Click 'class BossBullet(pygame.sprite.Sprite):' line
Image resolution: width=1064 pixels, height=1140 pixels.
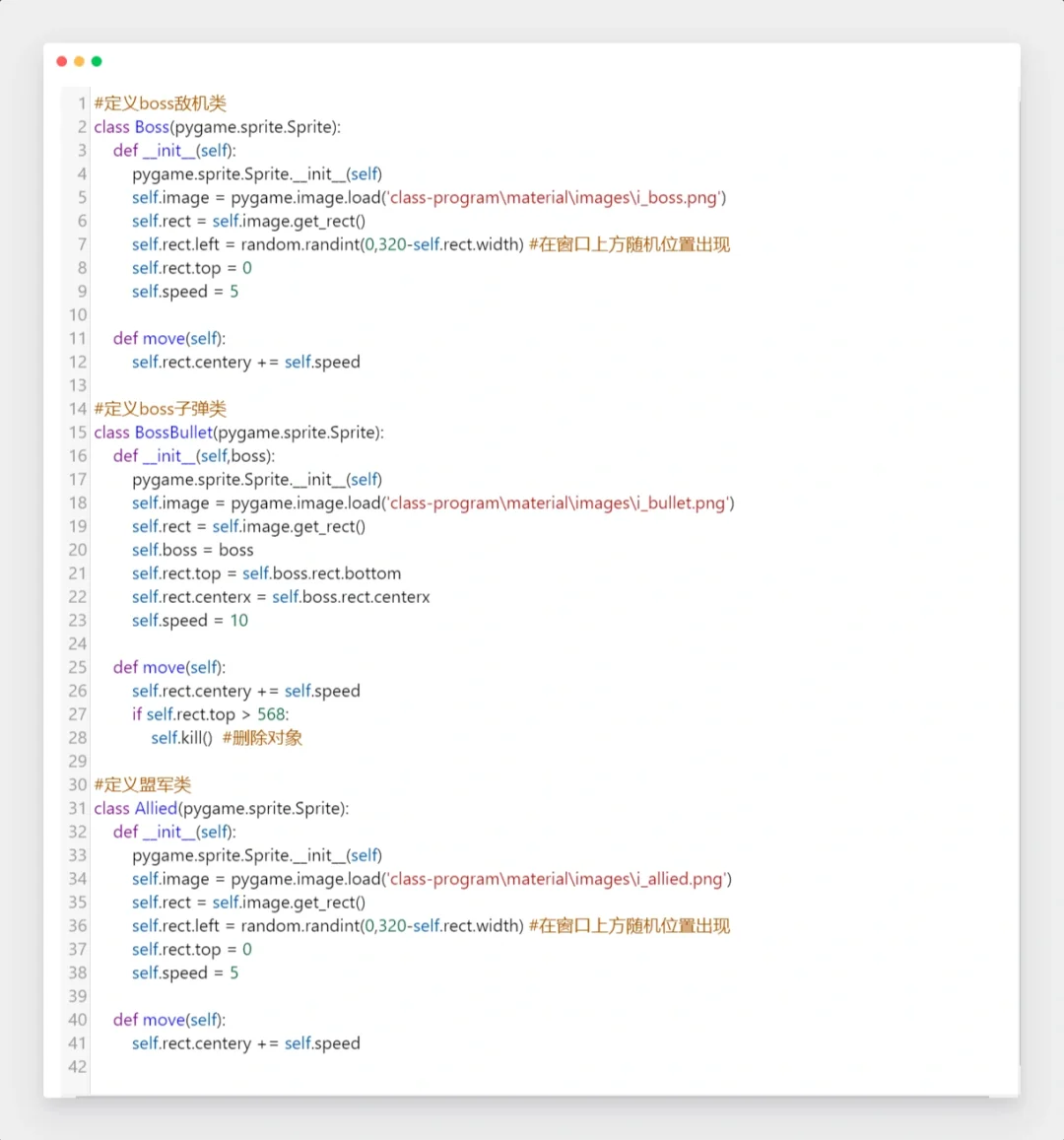point(239,433)
